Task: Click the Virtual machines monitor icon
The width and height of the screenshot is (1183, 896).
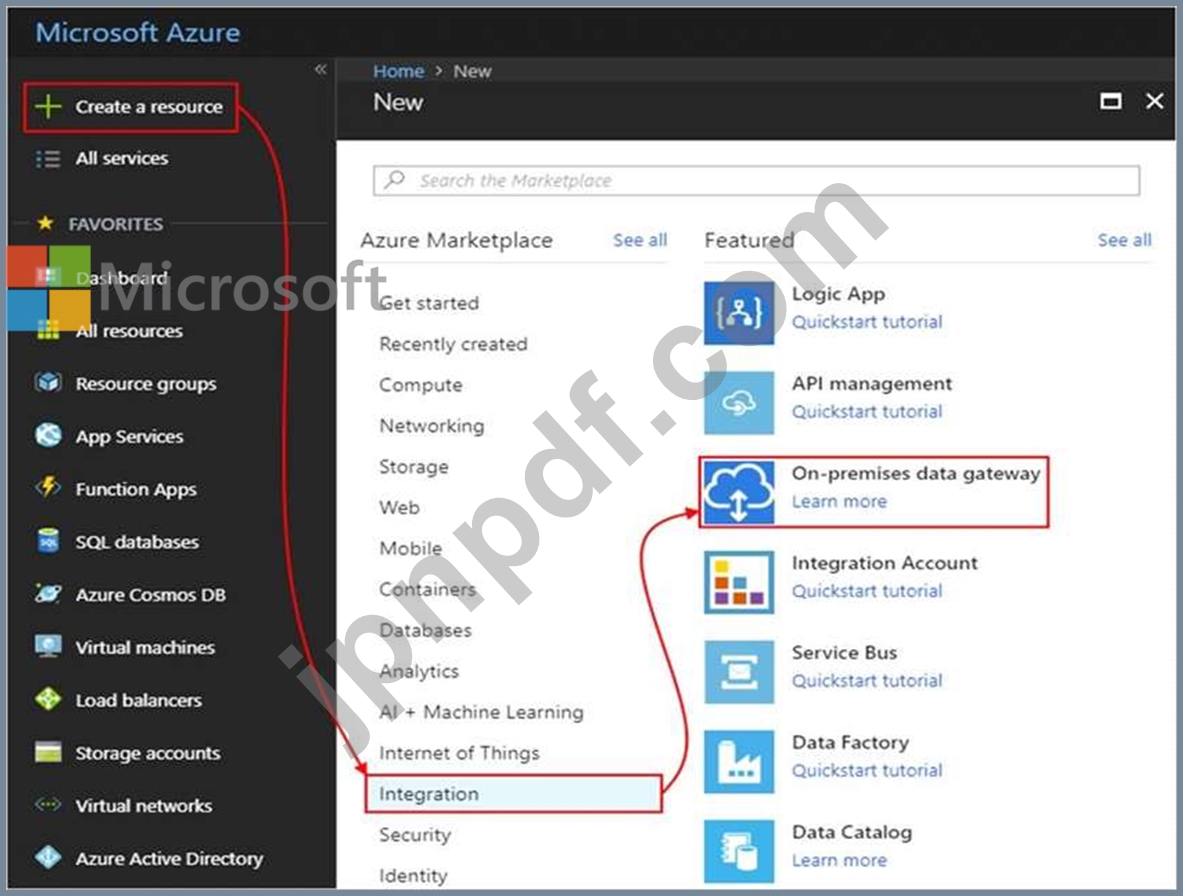Action: (x=48, y=646)
